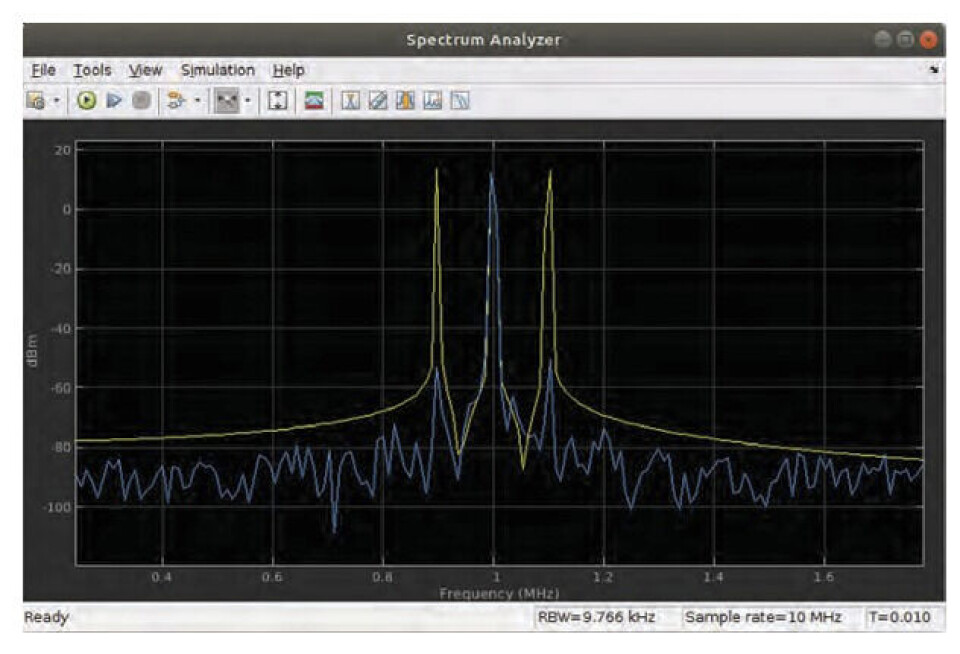Expand the configuration properties dropdown arrow
This screenshot has width=960, height=654.
click(x=57, y=100)
